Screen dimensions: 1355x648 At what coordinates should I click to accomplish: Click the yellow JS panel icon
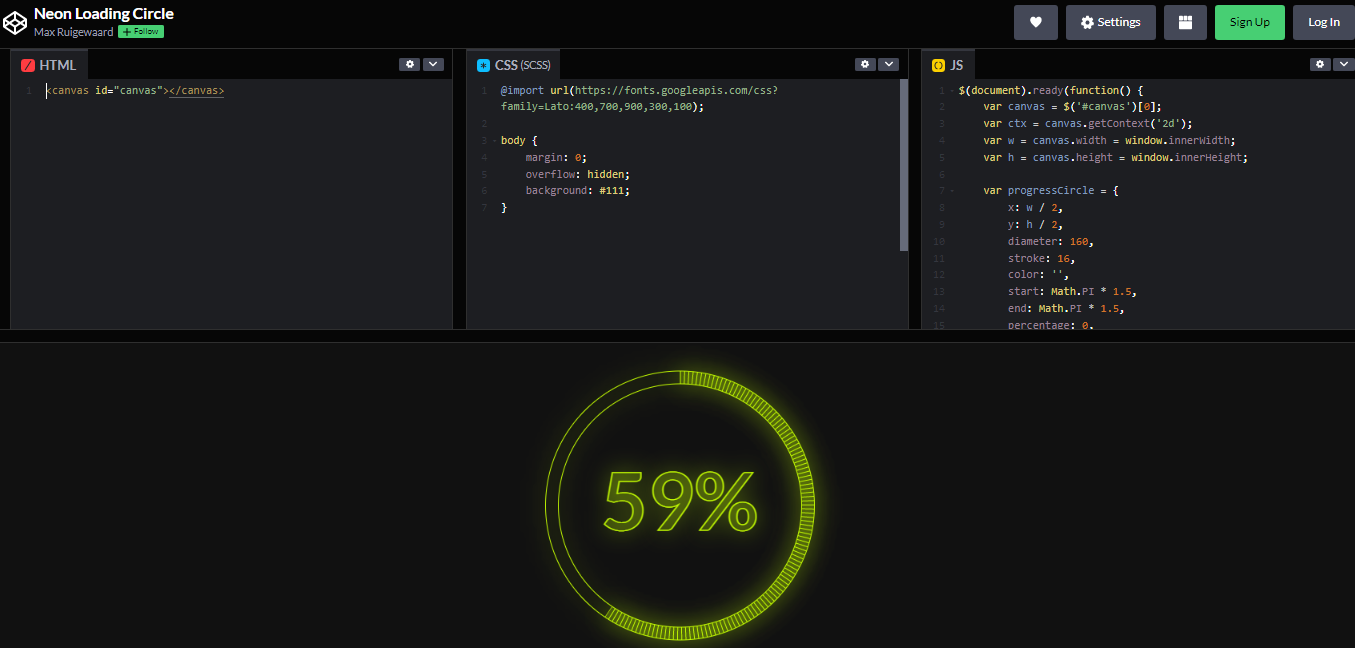coord(938,64)
